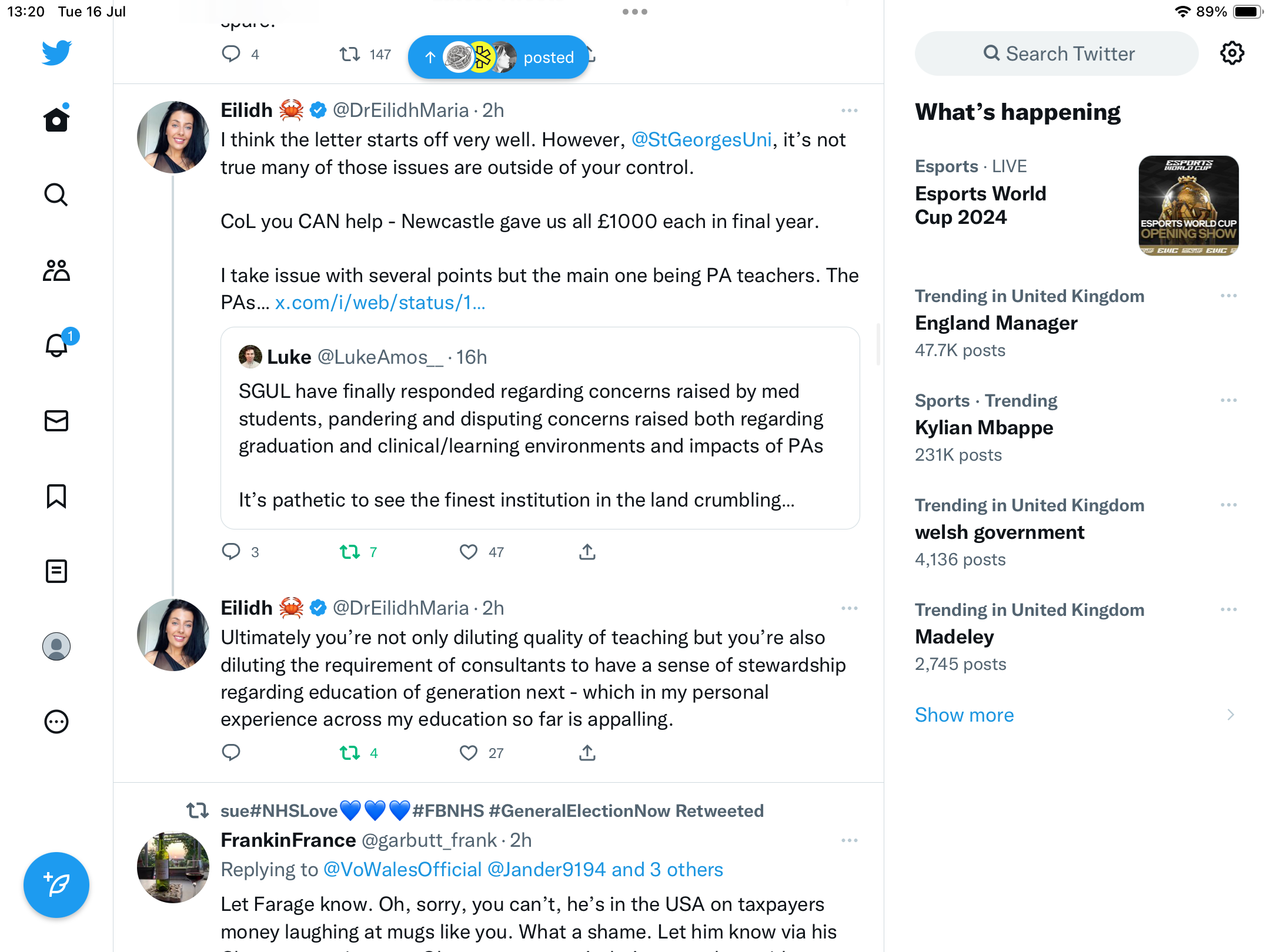This screenshot has height=952, width=1270.
Task: Open Messages envelope in sidebar
Action: click(56, 421)
